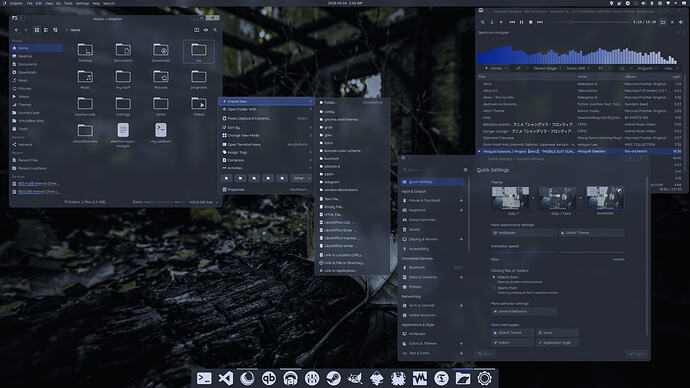Click the search field in System Settings
The width and height of the screenshot is (690, 388).
click(430, 170)
